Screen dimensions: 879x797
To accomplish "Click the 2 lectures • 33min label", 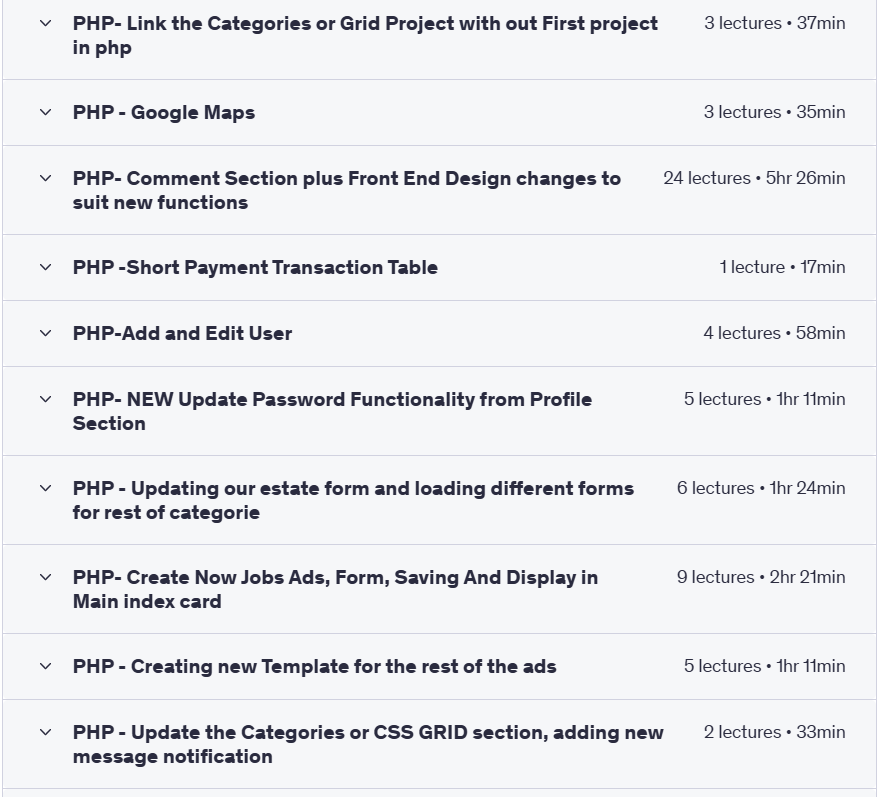I will pos(774,732).
